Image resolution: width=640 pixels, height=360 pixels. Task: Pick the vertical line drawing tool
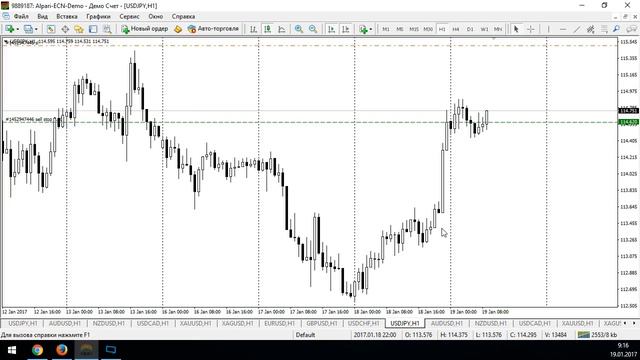click(x=549, y=29)
